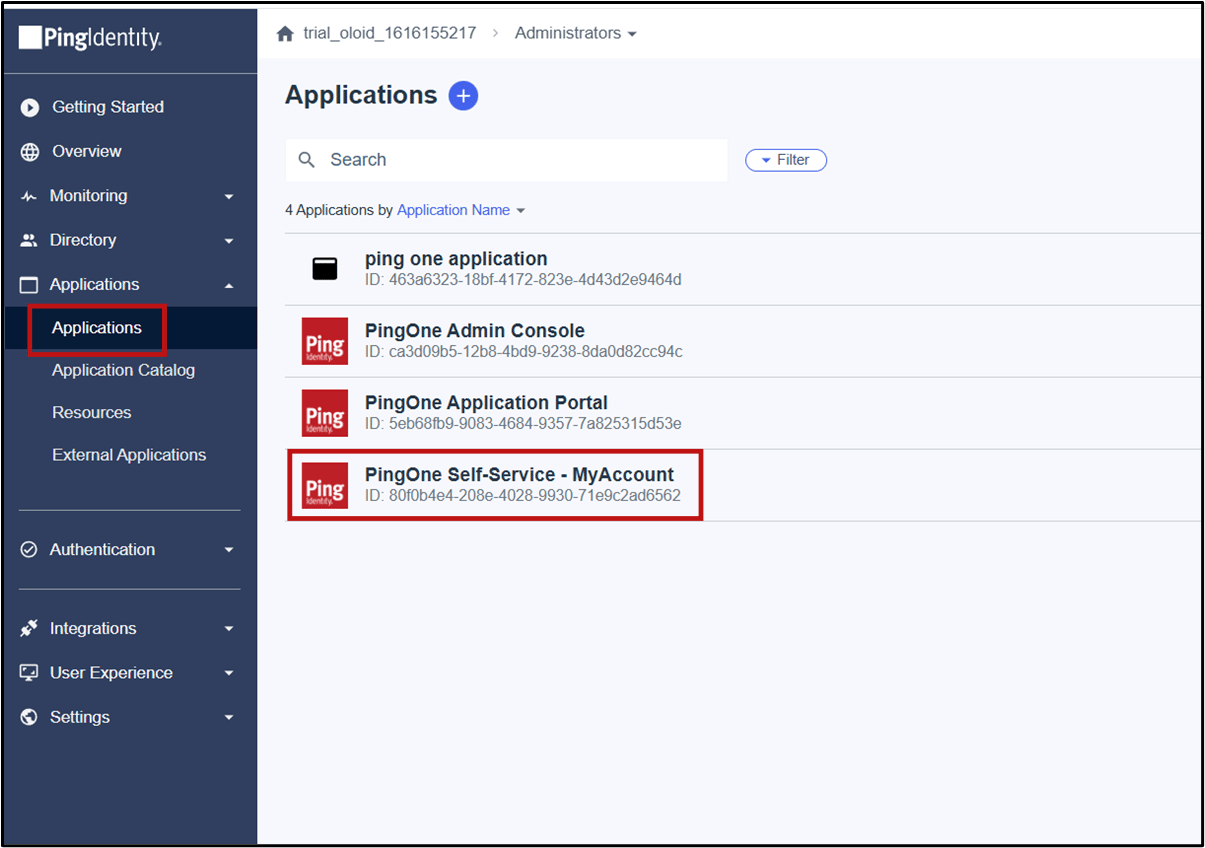Click the Monitoring menu label
This screenshot has height=848, width=1205.
pos(89,196)
